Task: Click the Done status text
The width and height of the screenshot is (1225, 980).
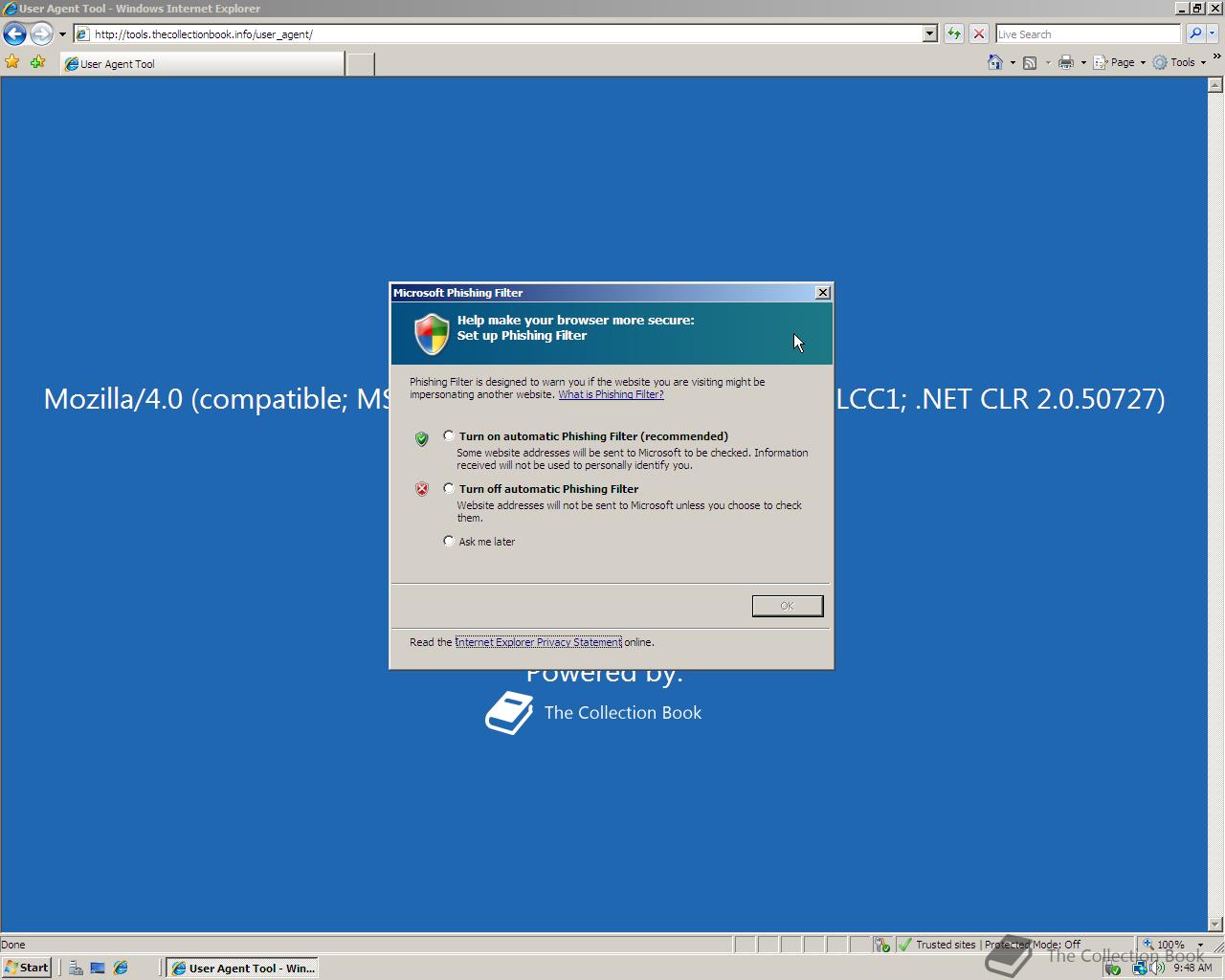Action: point(13,945)
